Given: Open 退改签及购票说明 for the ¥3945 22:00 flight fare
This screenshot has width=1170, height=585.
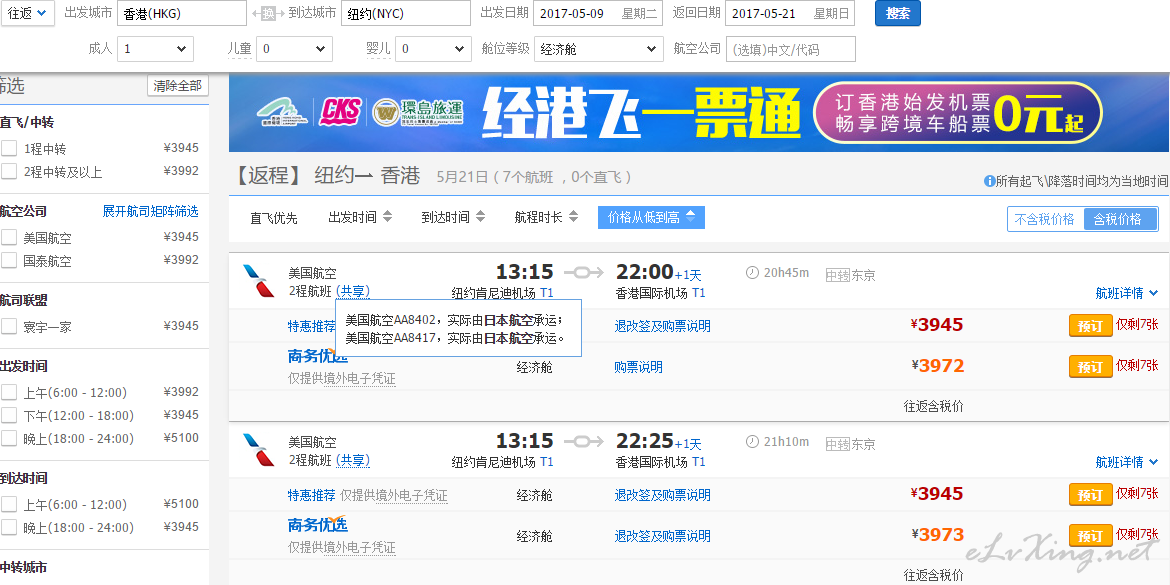Looking at the screenshot, I should (x=663, y=326).
